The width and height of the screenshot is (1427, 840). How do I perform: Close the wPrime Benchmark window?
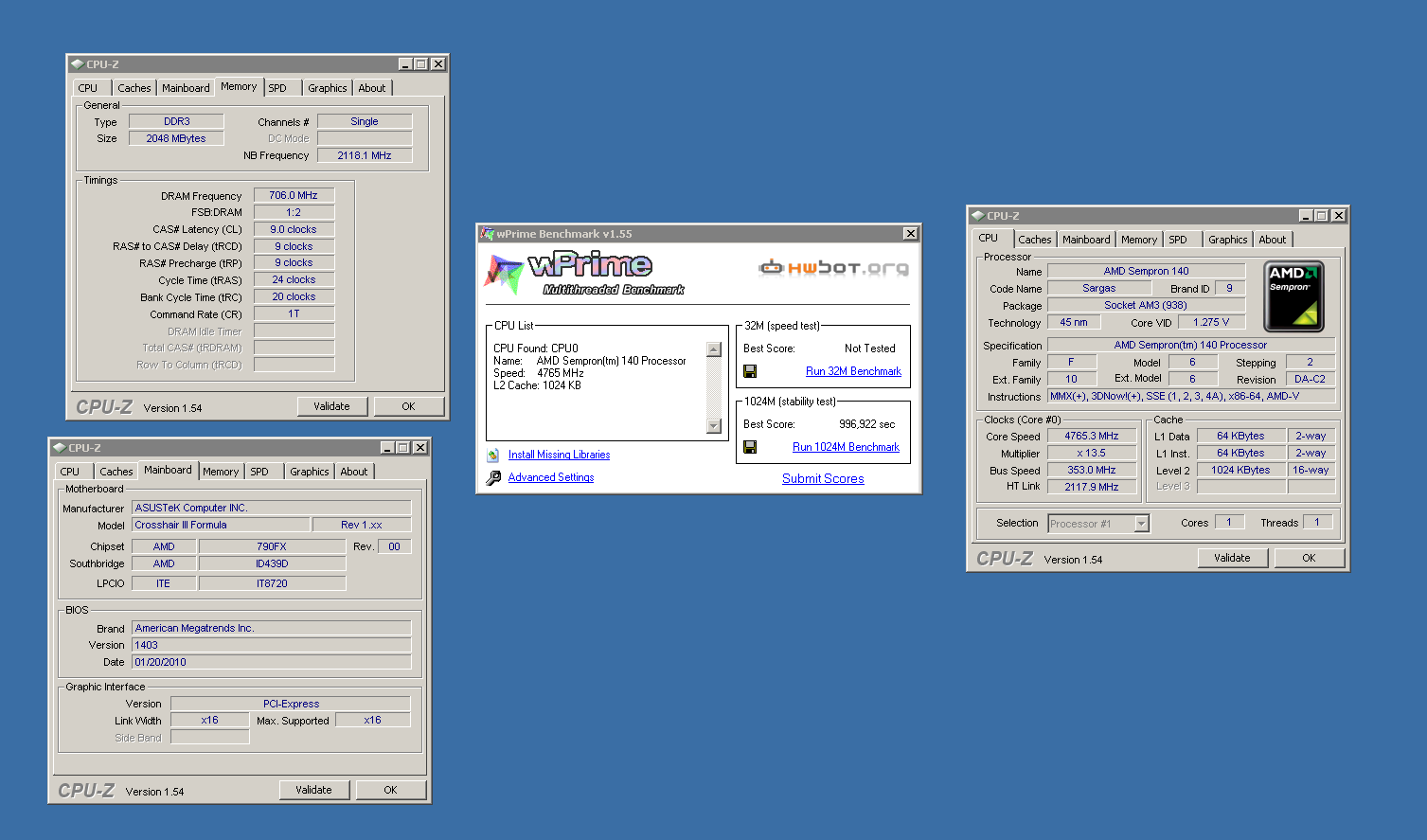(x=910, y=234)
